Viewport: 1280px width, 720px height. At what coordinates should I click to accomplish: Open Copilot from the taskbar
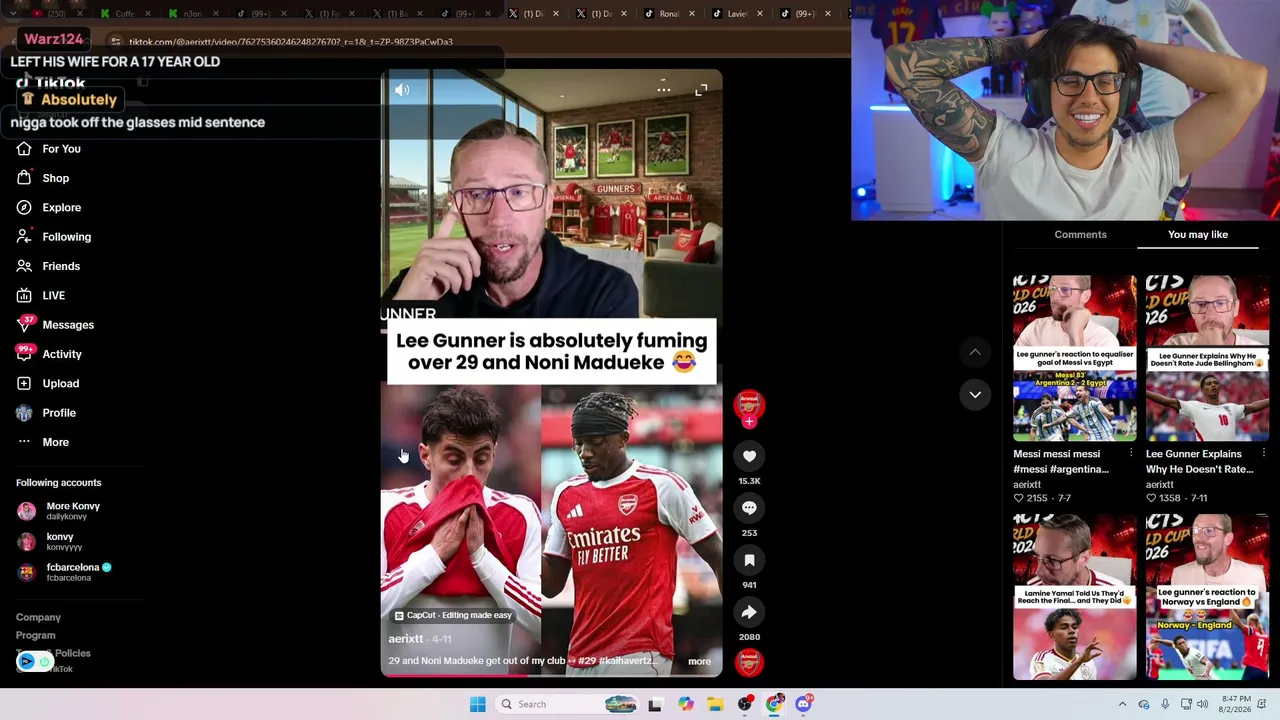[685, 704]
